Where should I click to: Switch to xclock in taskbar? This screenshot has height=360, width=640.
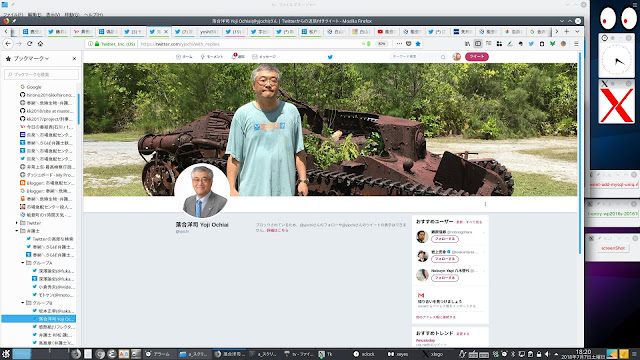coord(364,354)
